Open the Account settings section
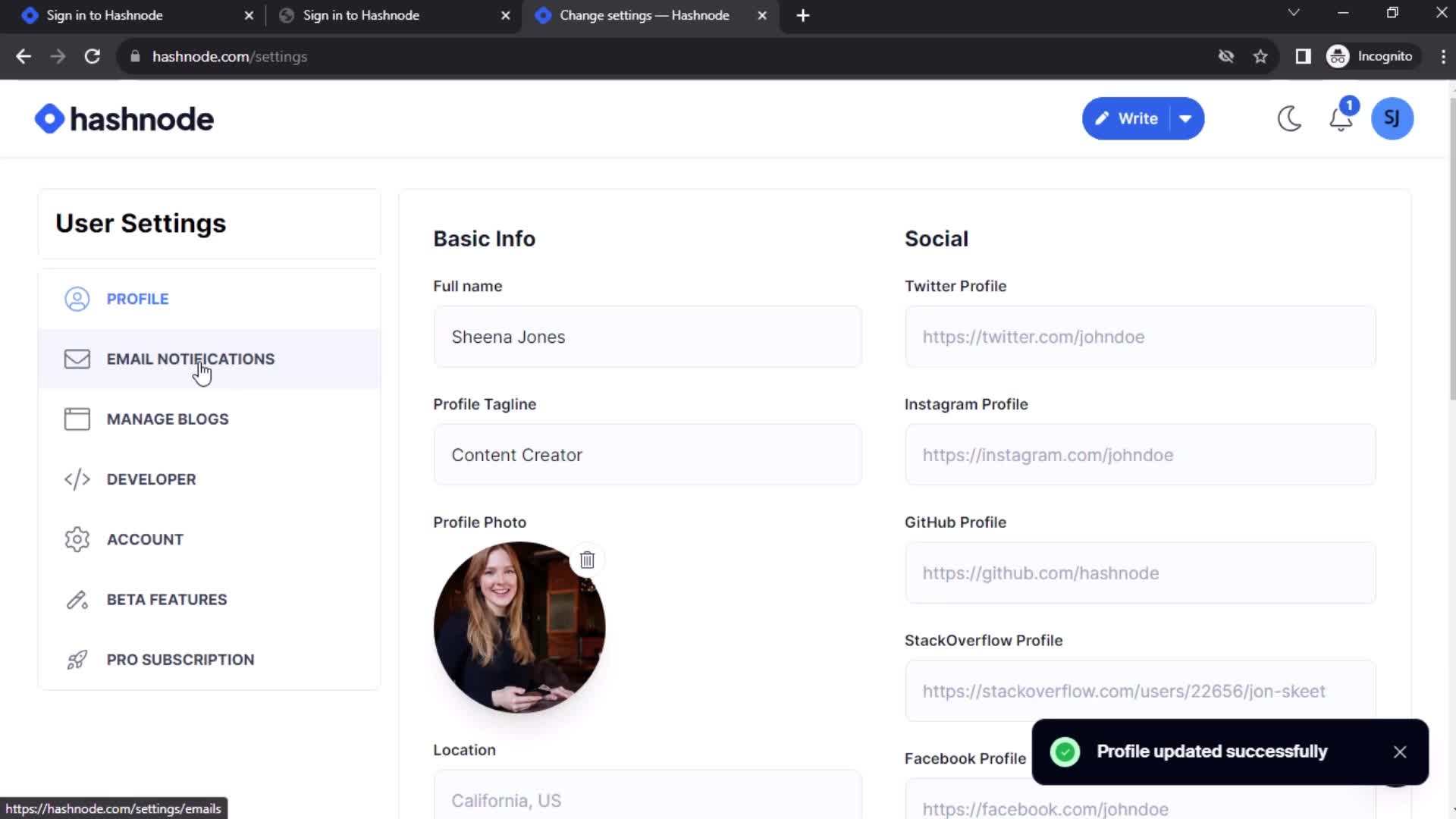 (x=209, y=539)
